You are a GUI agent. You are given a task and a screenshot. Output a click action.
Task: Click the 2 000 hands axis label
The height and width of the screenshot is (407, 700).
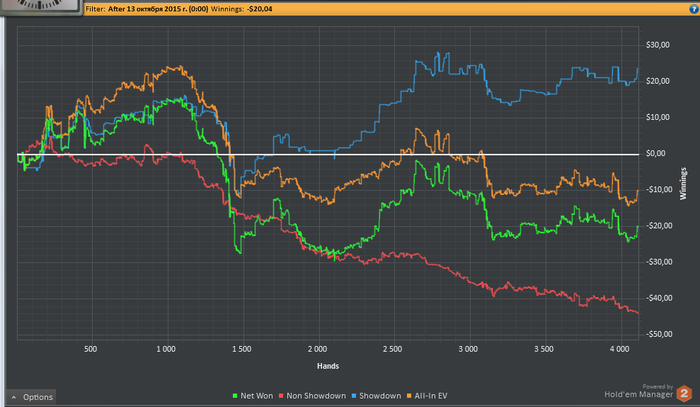pos(317,349)
